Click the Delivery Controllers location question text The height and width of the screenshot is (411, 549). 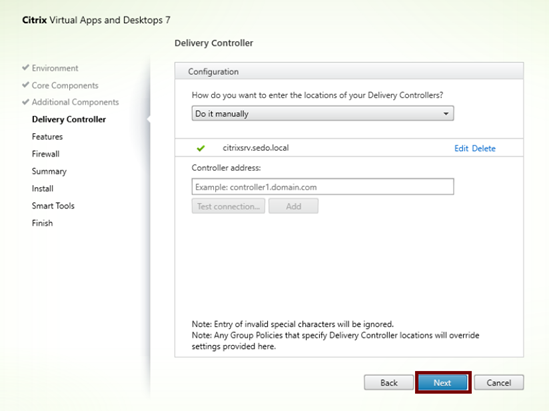[317, 95]
